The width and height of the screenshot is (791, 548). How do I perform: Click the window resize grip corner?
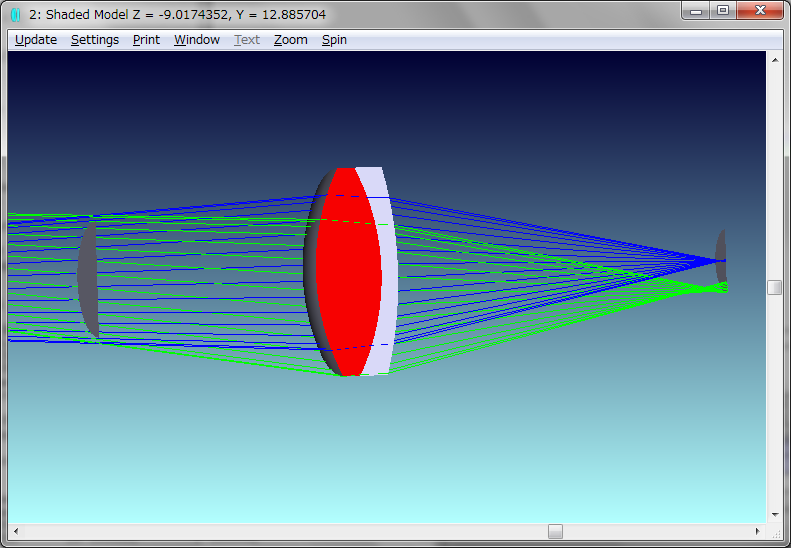pos(775,532)
